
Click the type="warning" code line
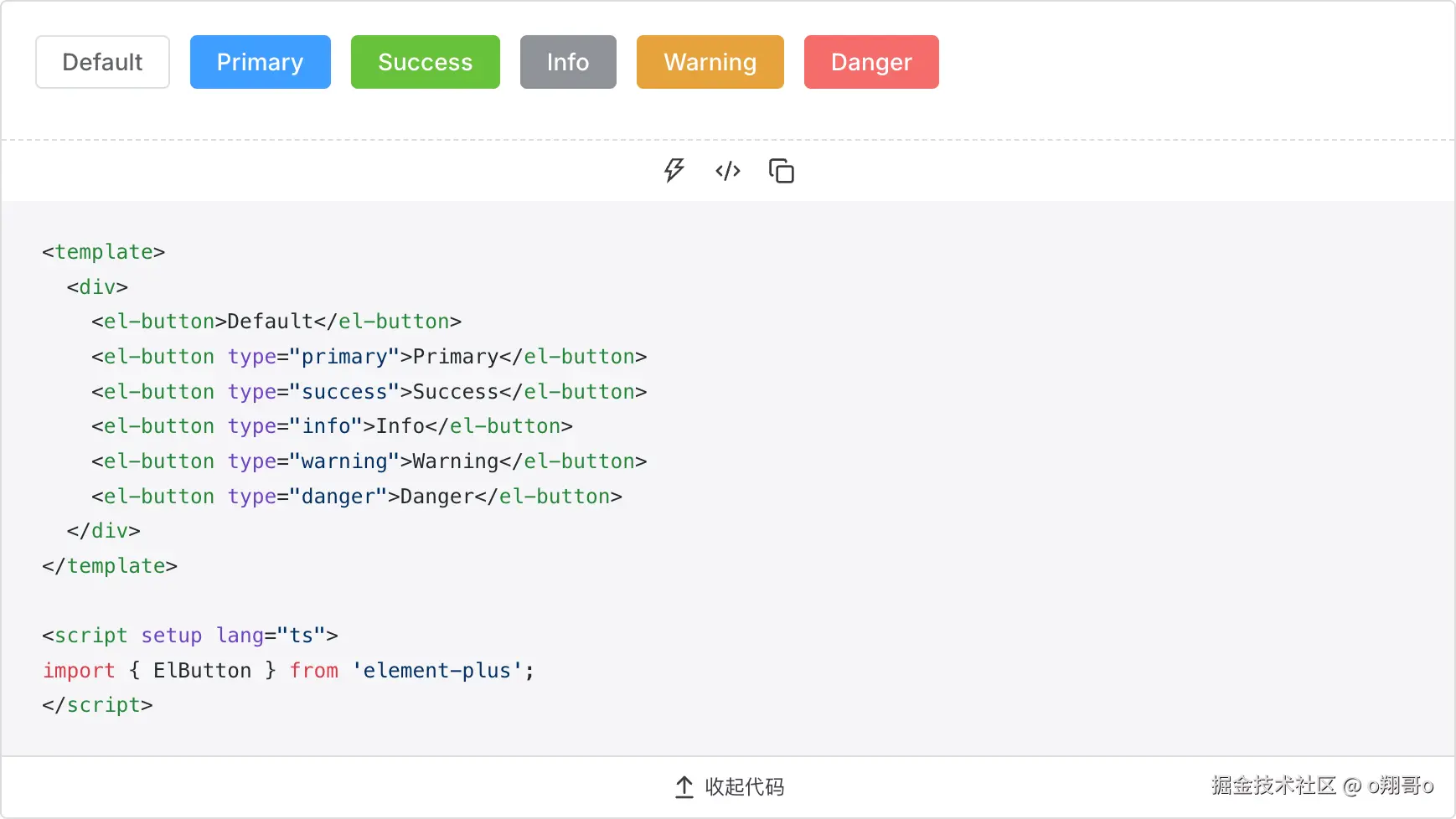click(x=369, y=461)
